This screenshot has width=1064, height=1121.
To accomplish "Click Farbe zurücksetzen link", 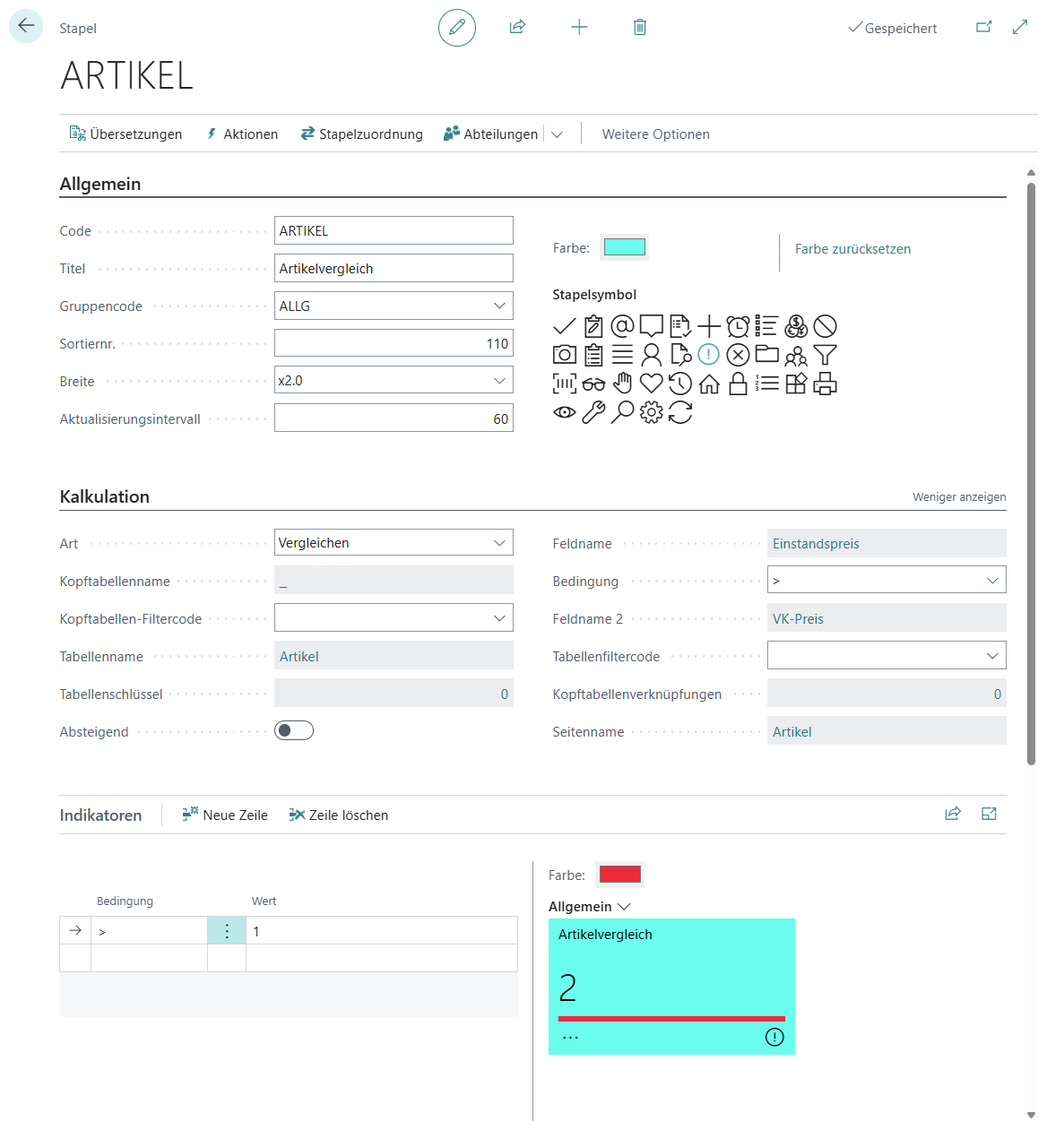I will (852, 249).
